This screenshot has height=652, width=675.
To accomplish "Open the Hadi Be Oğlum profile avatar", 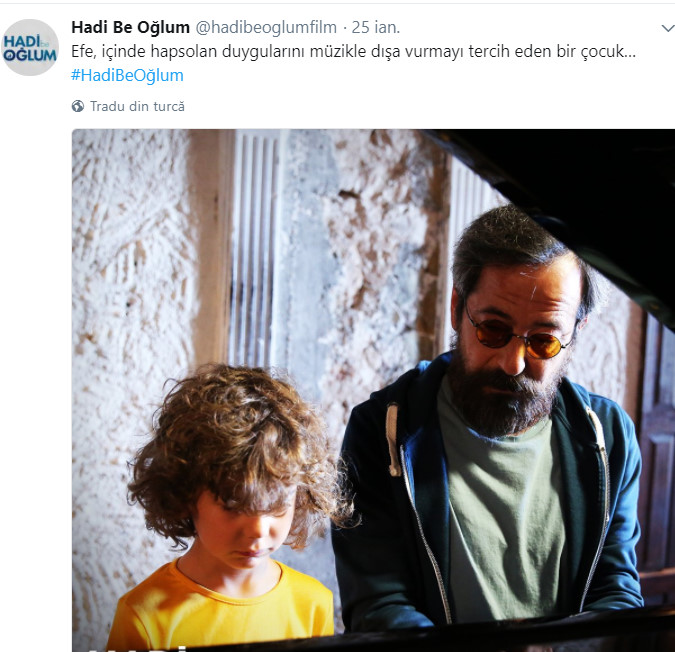I will point(30,48).
